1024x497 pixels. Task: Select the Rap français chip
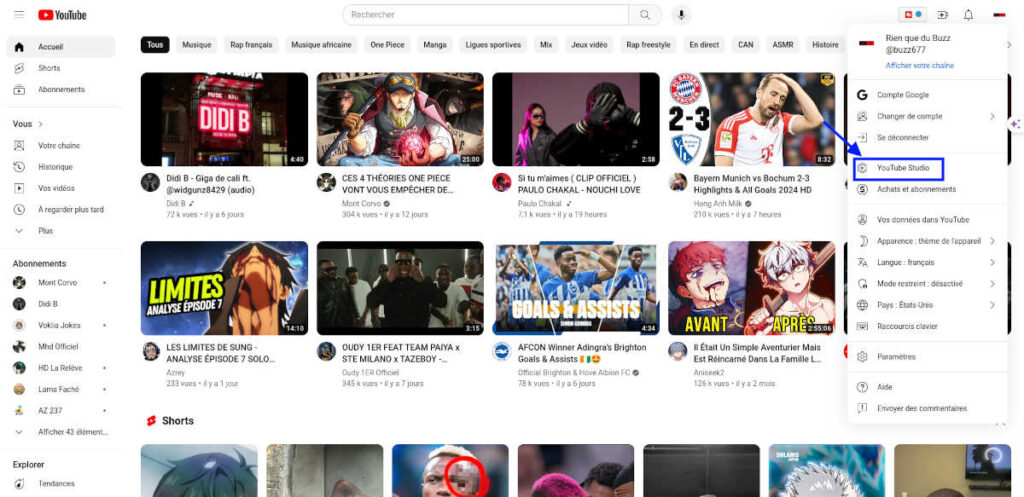tap(251, 45)
